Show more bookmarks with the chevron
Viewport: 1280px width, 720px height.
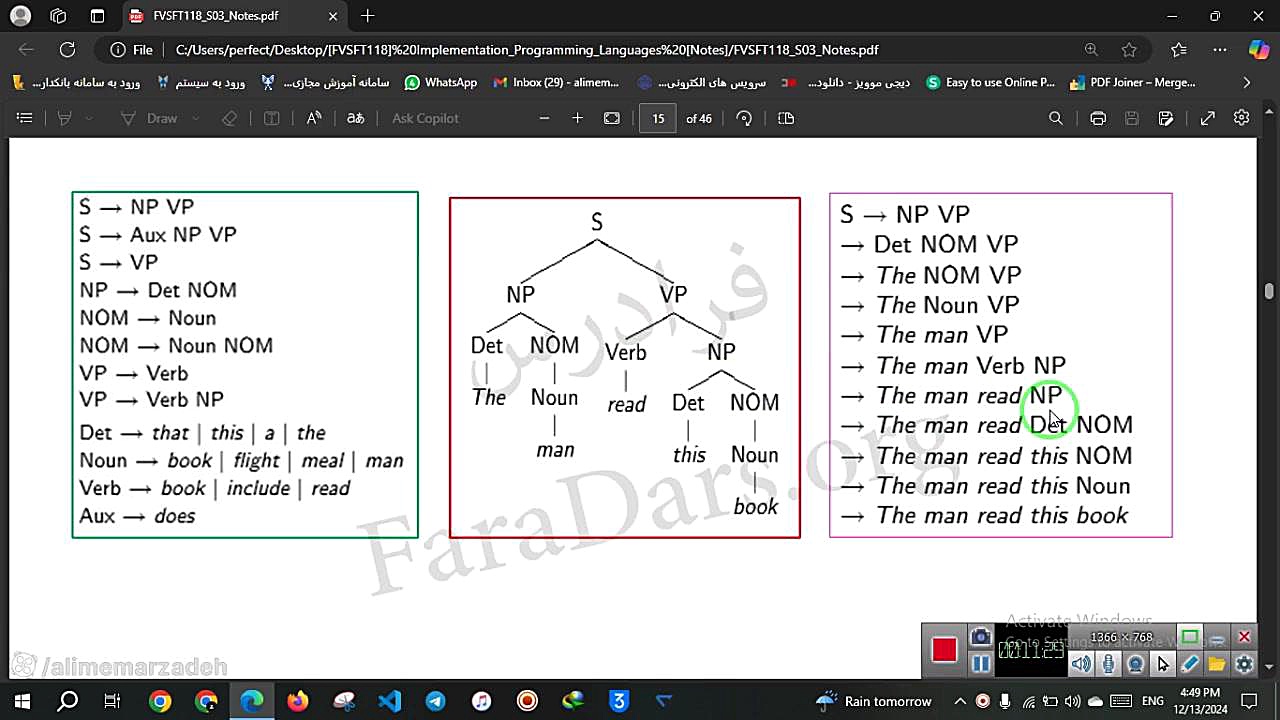coord(1246,83)
